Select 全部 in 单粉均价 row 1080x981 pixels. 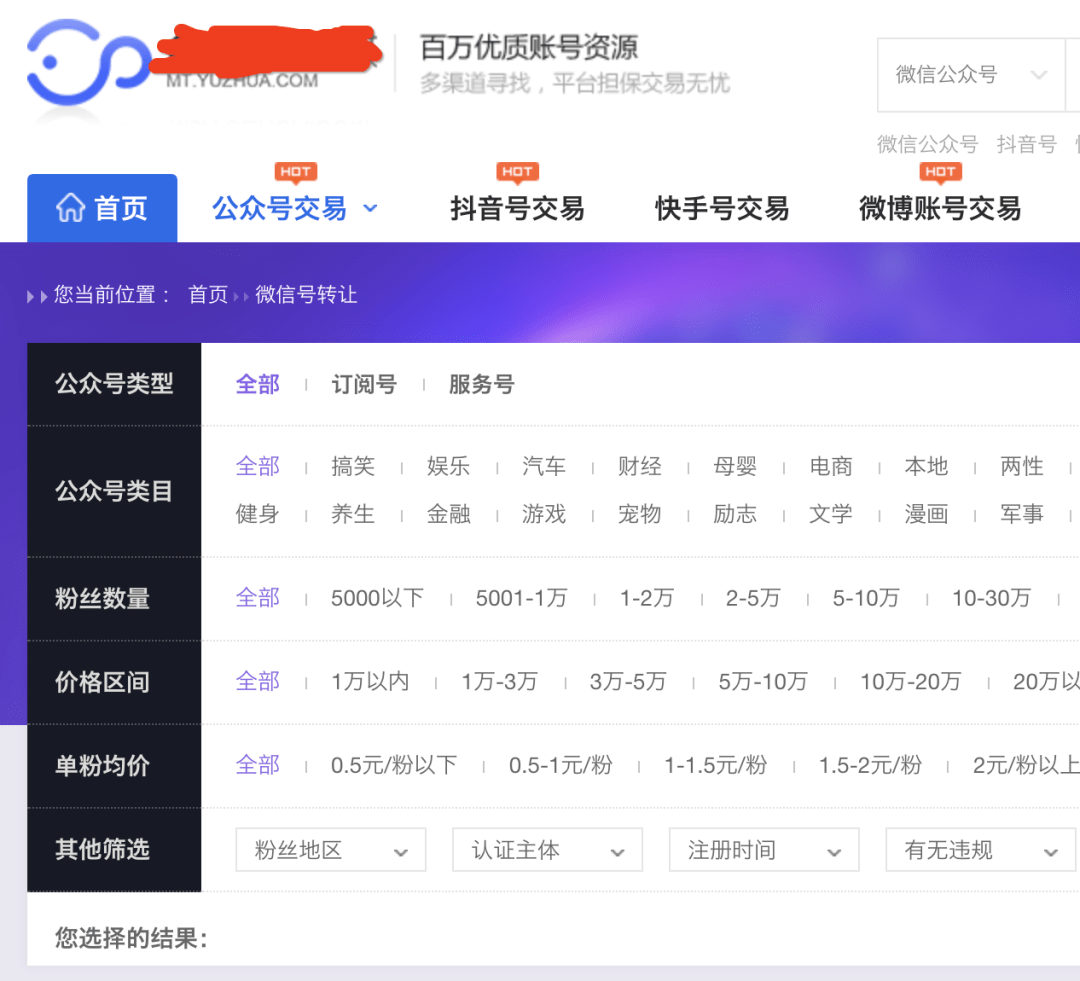pos(258,765)
